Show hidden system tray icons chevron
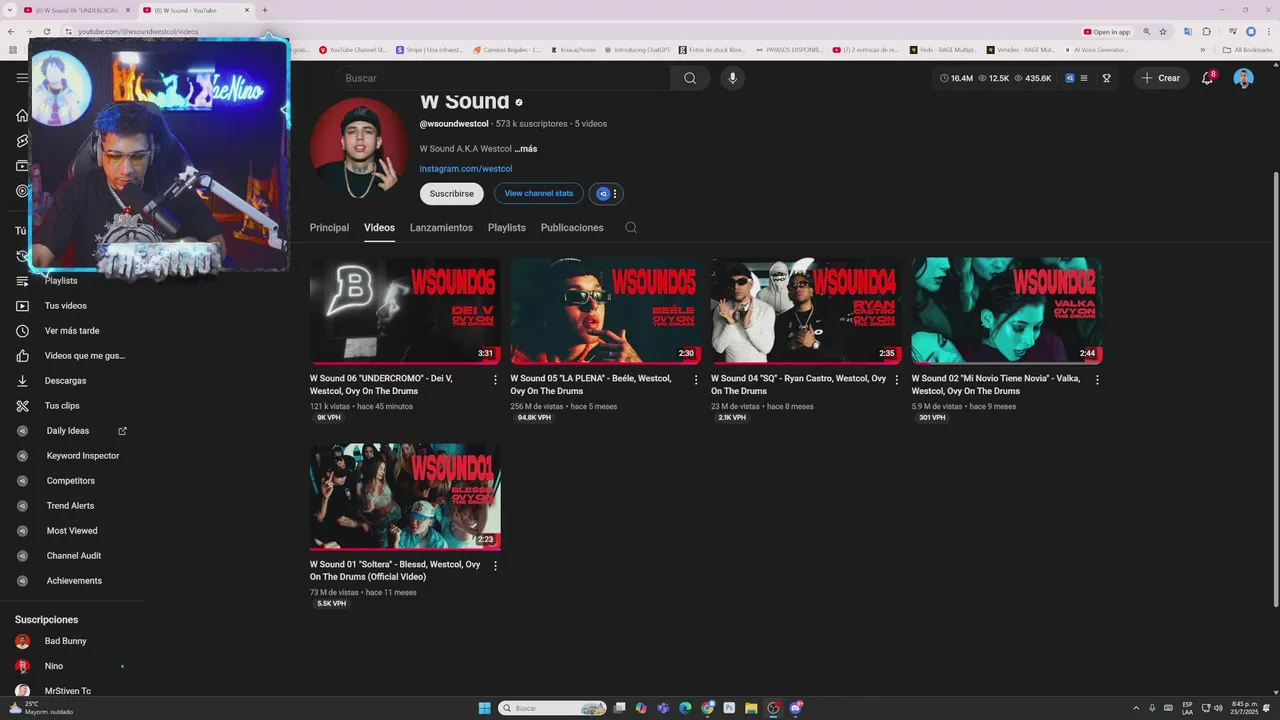This screenshot has width=1280, height=720. click(1135, 708)
